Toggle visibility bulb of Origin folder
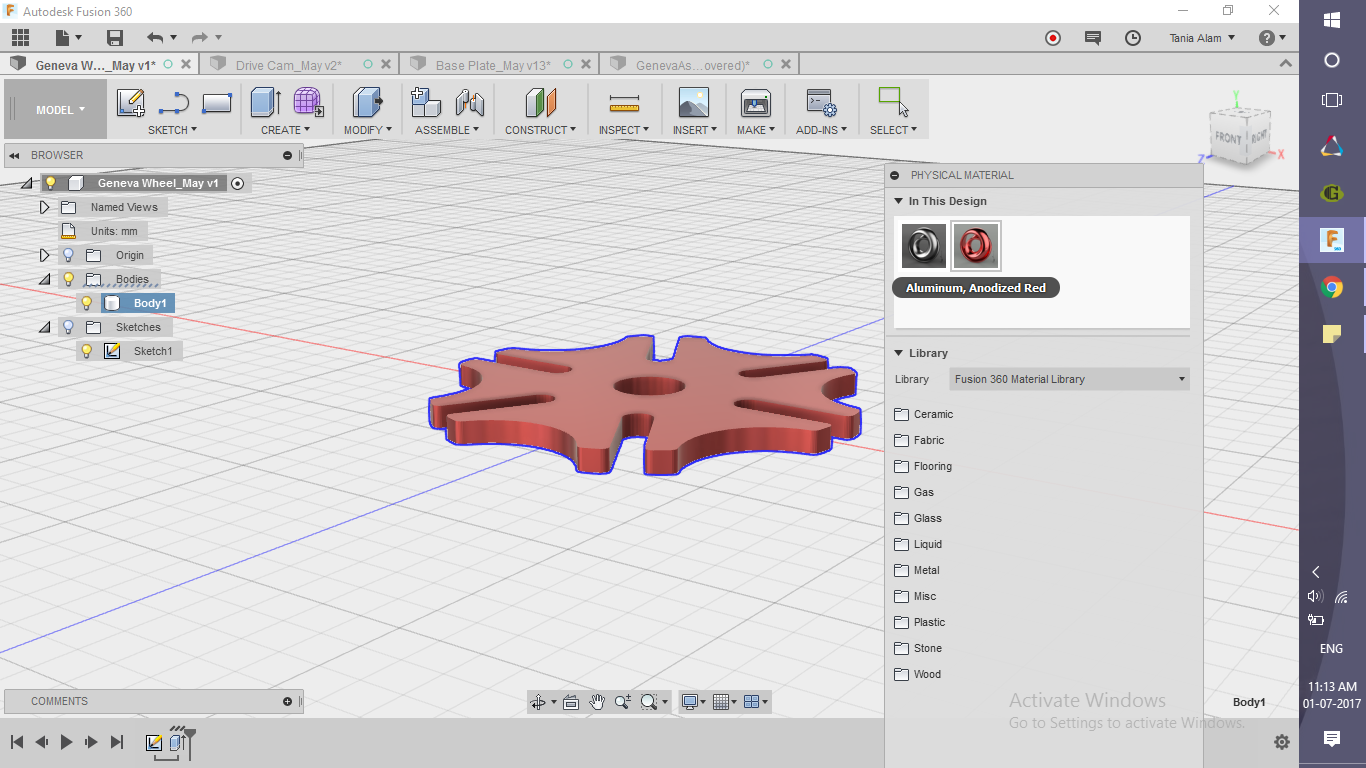The image size is (1366, 768). click(68, 255)
